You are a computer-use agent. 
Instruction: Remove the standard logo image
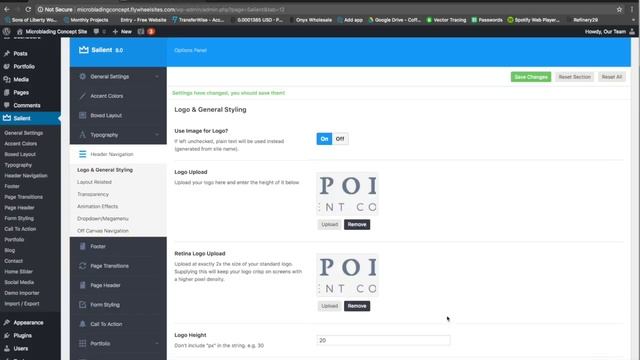[357, 224]
